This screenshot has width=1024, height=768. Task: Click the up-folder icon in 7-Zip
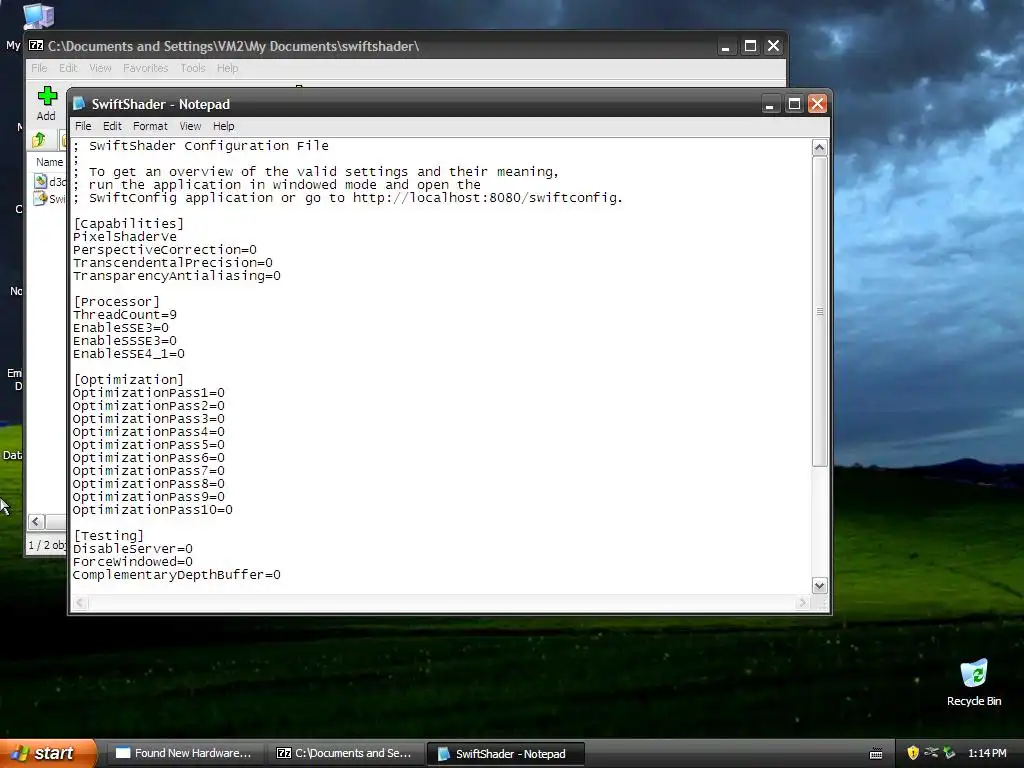39,139
